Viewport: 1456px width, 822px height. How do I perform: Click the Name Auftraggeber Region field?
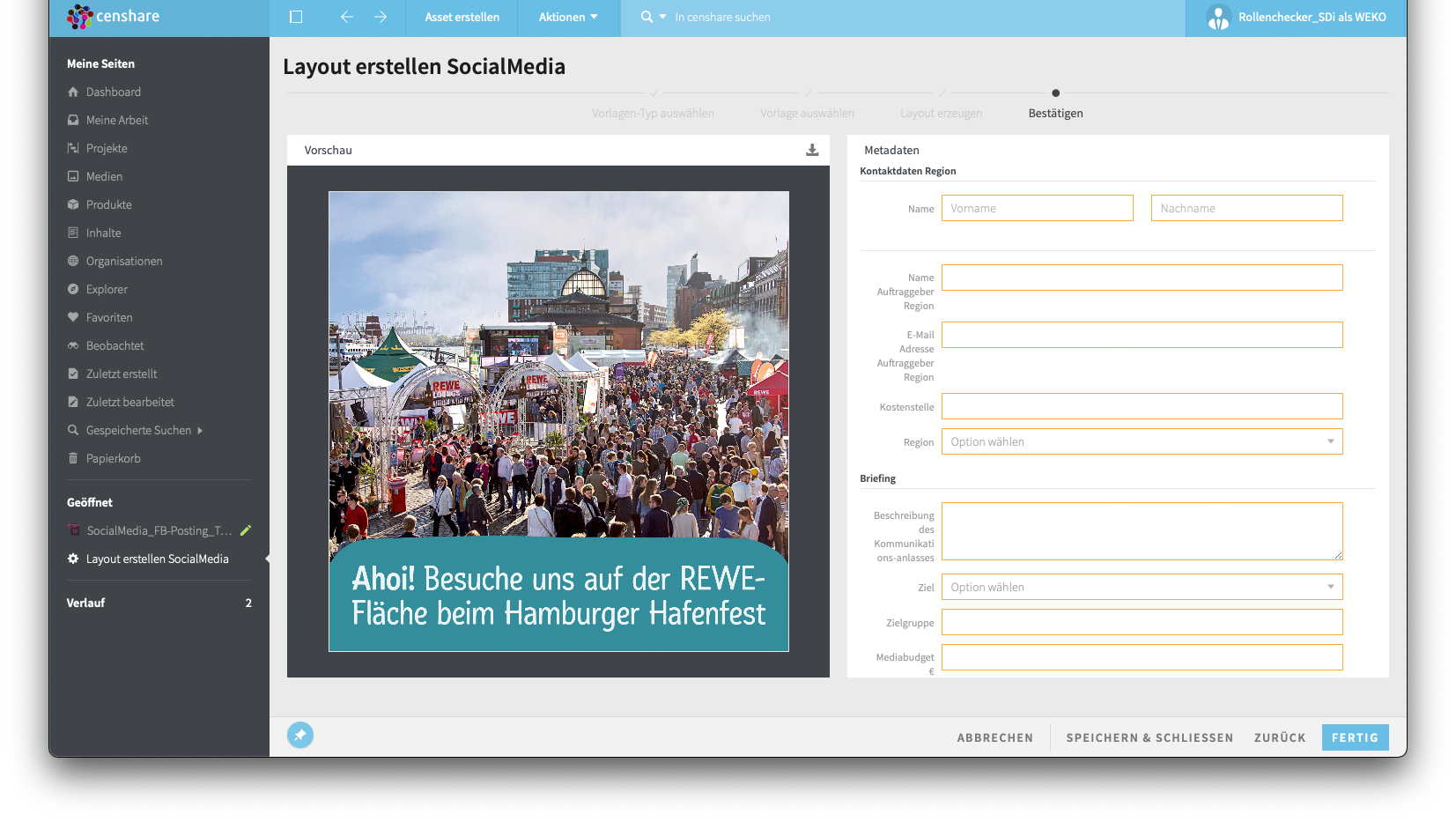[1142, 278]
